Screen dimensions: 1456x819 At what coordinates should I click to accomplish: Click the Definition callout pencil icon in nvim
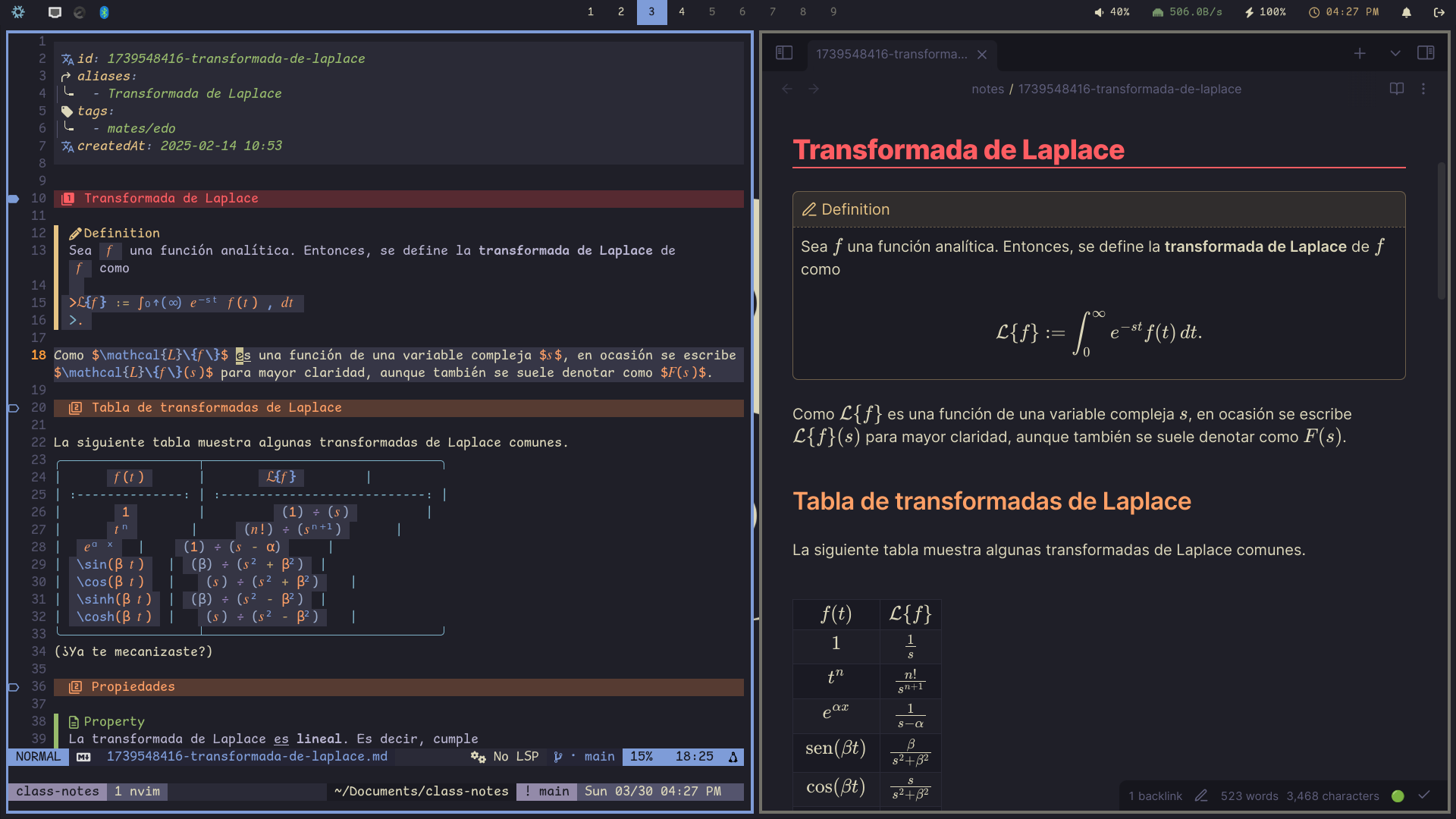coord(75,234)
